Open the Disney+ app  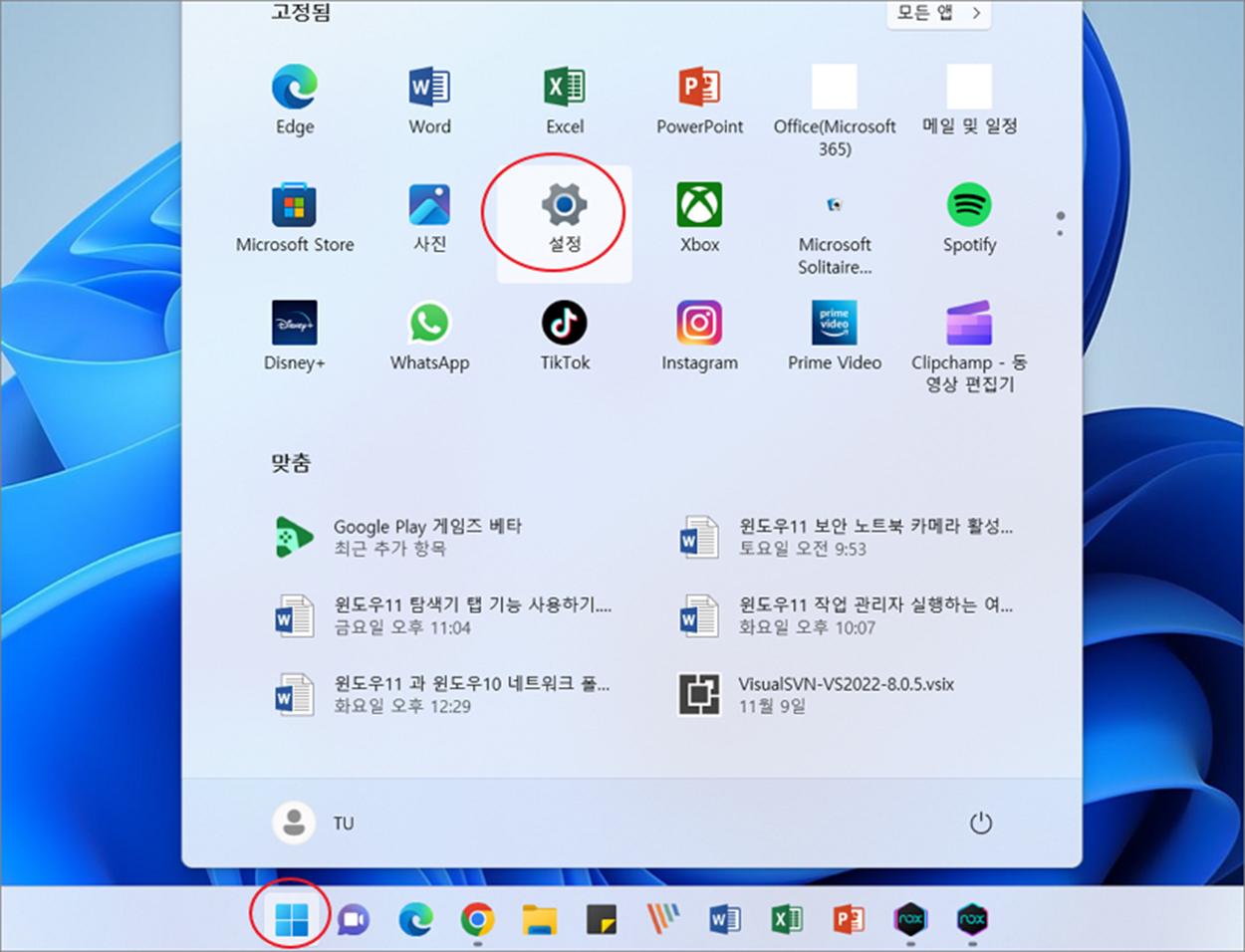295,337
